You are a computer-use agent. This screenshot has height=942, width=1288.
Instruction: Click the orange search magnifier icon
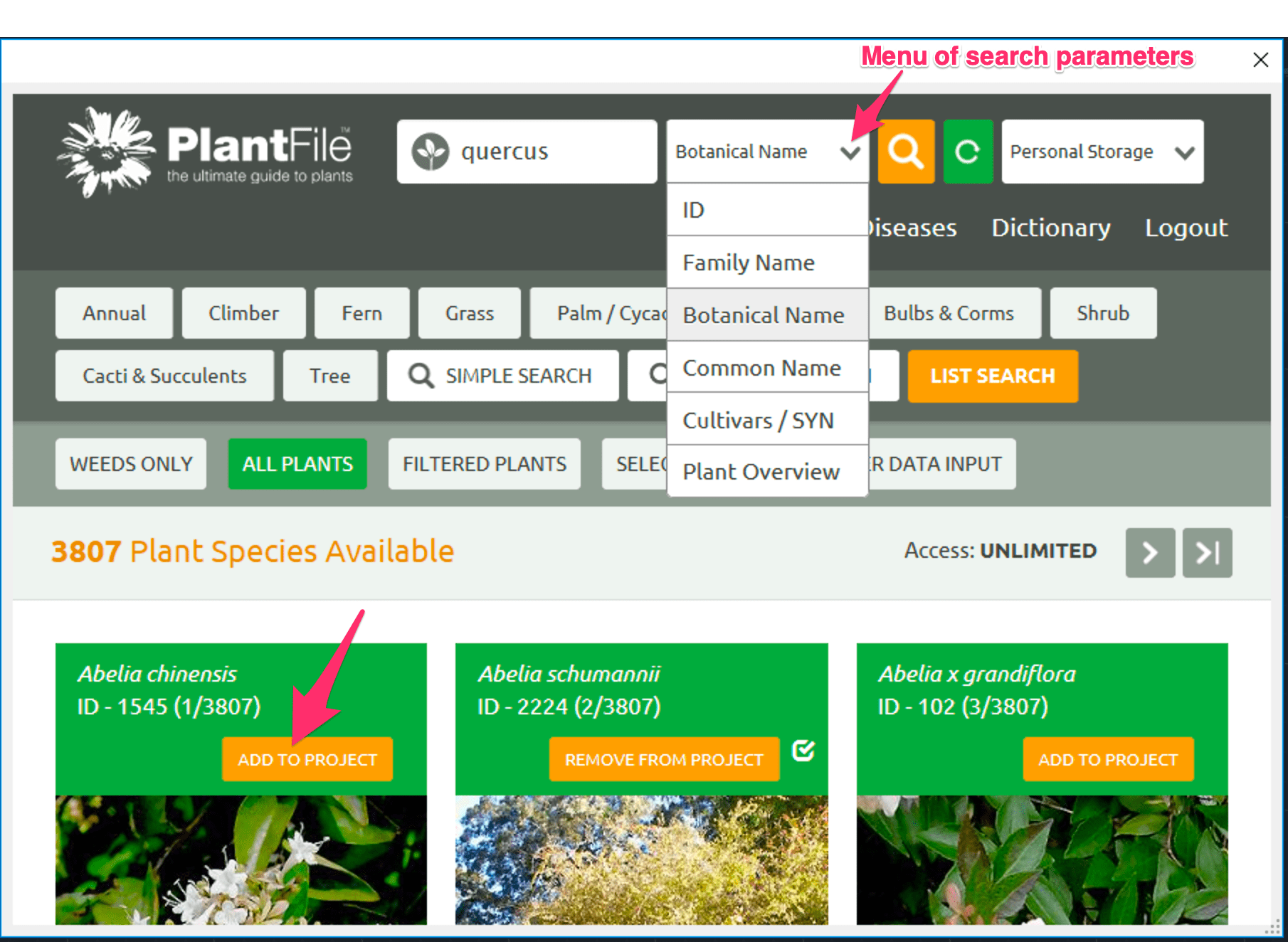point(904,151)
